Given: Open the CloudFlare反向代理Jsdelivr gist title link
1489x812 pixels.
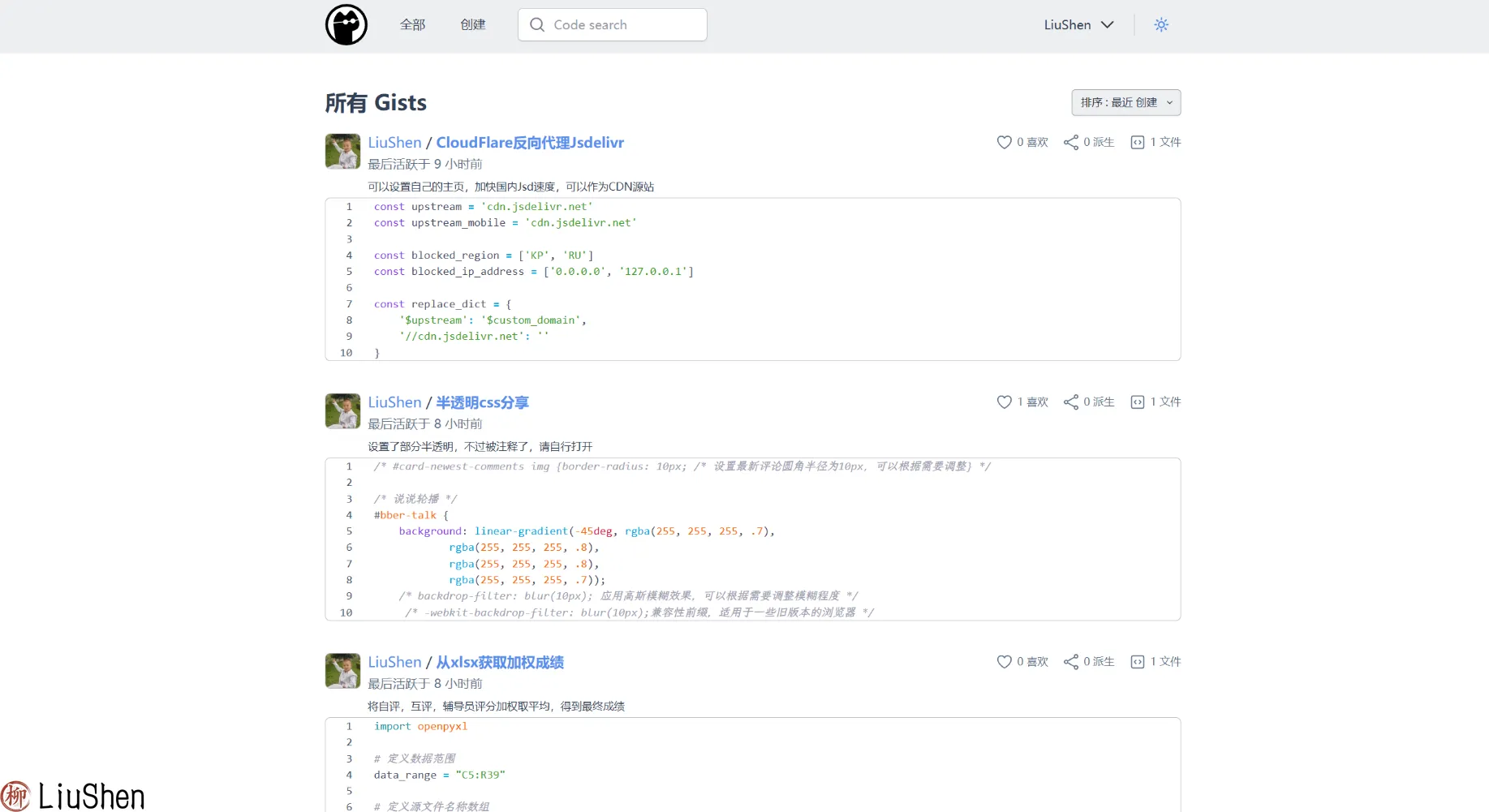Looking at the screenshot, I should click(530, 142).
